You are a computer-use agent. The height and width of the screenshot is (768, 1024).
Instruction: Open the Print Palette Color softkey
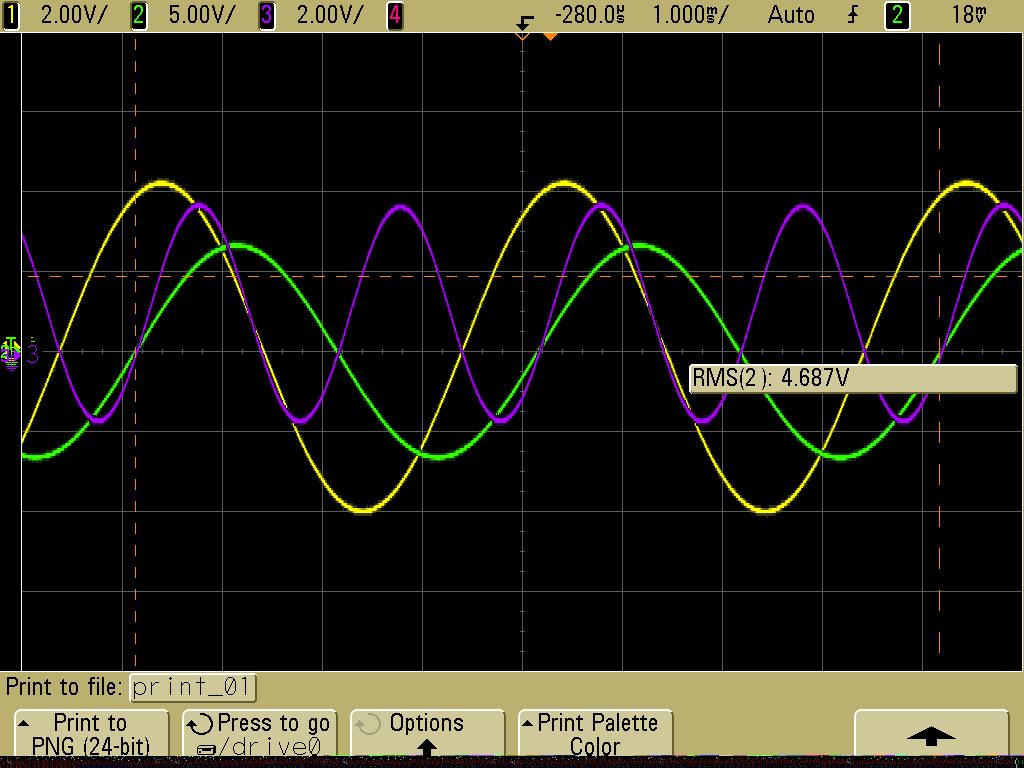(595, 734)
